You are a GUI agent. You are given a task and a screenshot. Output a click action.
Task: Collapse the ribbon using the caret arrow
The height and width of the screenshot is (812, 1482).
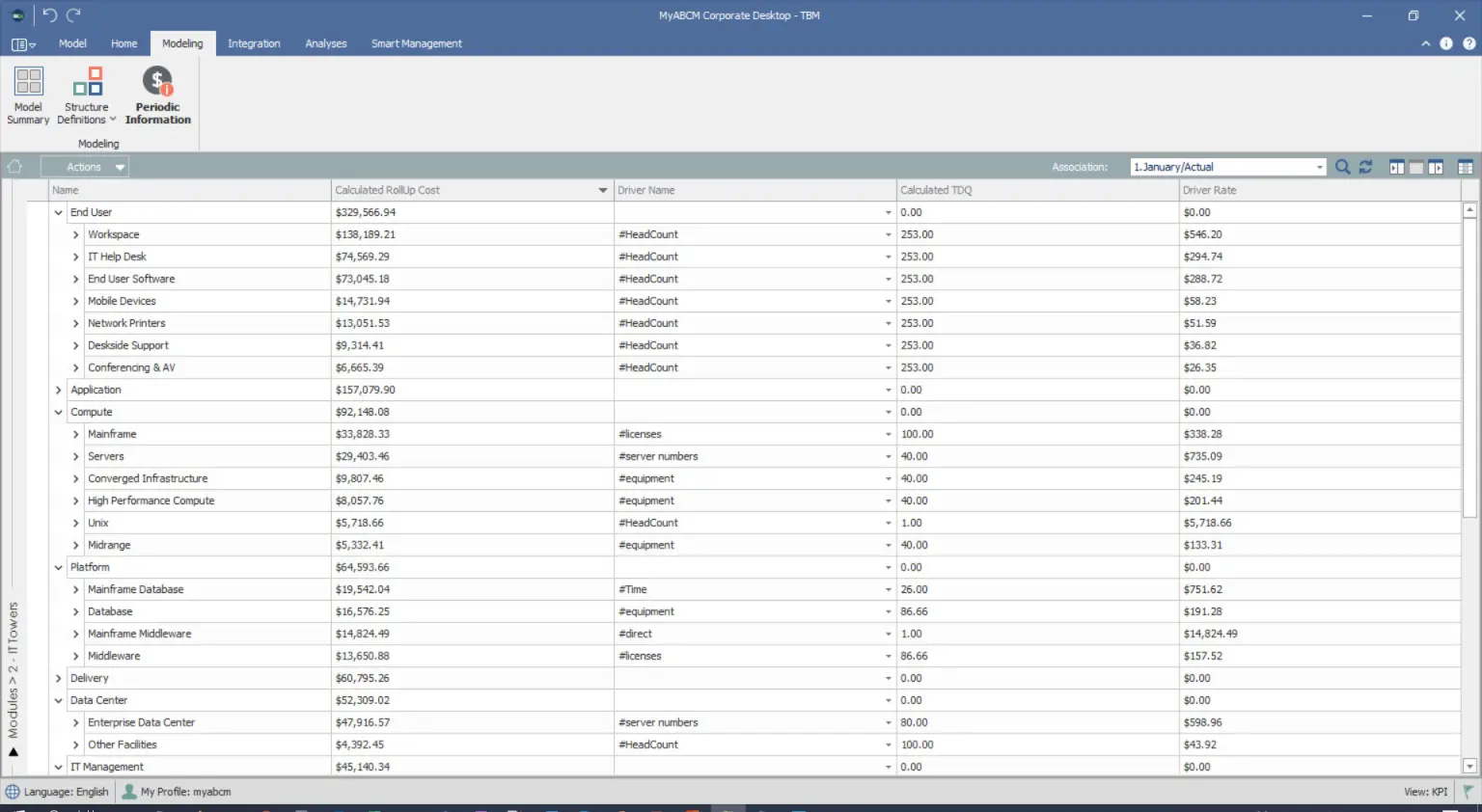[x=1425, y=43]
